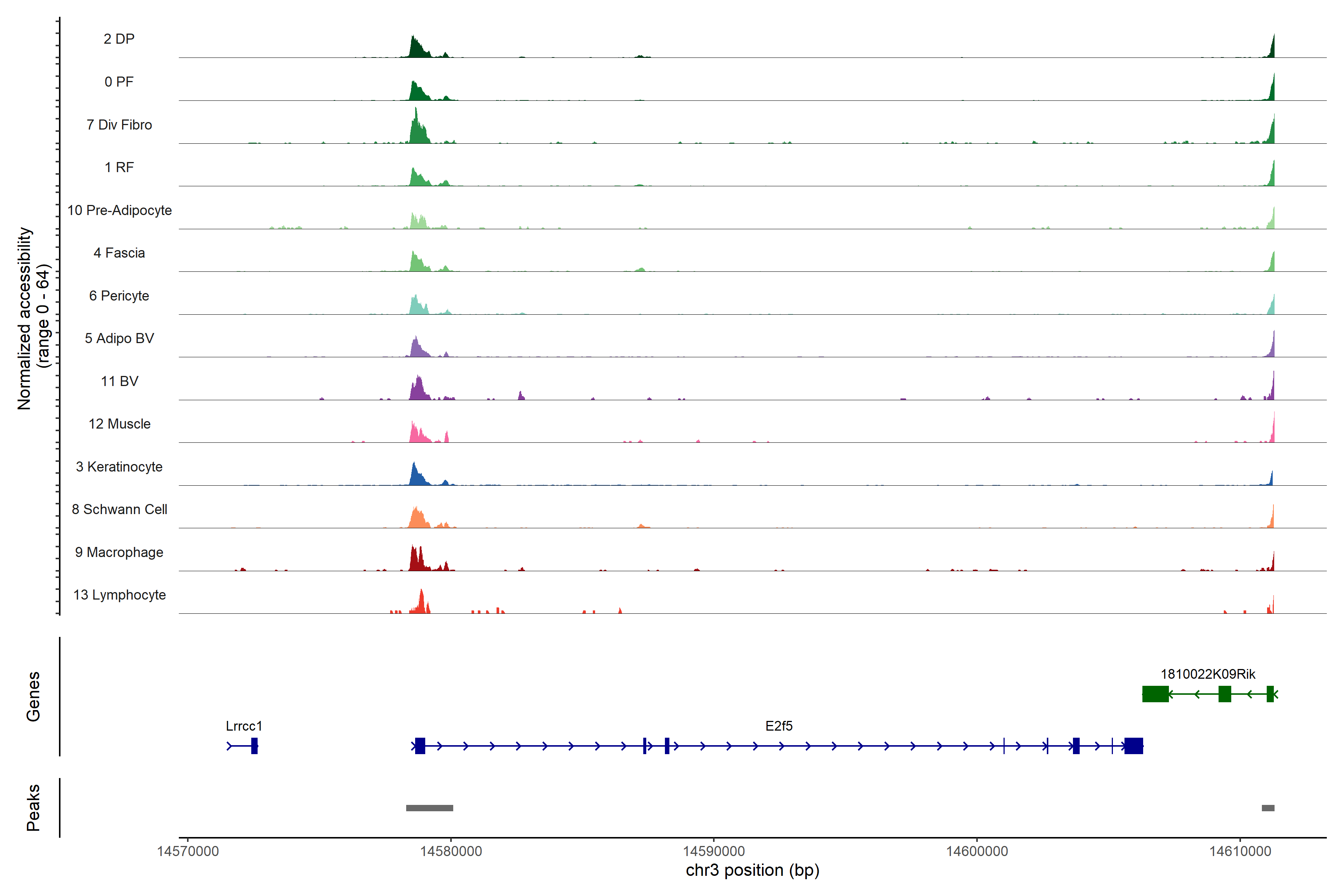Click the last large blue E2f5 exon
Screen dimensions: 1344x896
[x=1133, y=746]
